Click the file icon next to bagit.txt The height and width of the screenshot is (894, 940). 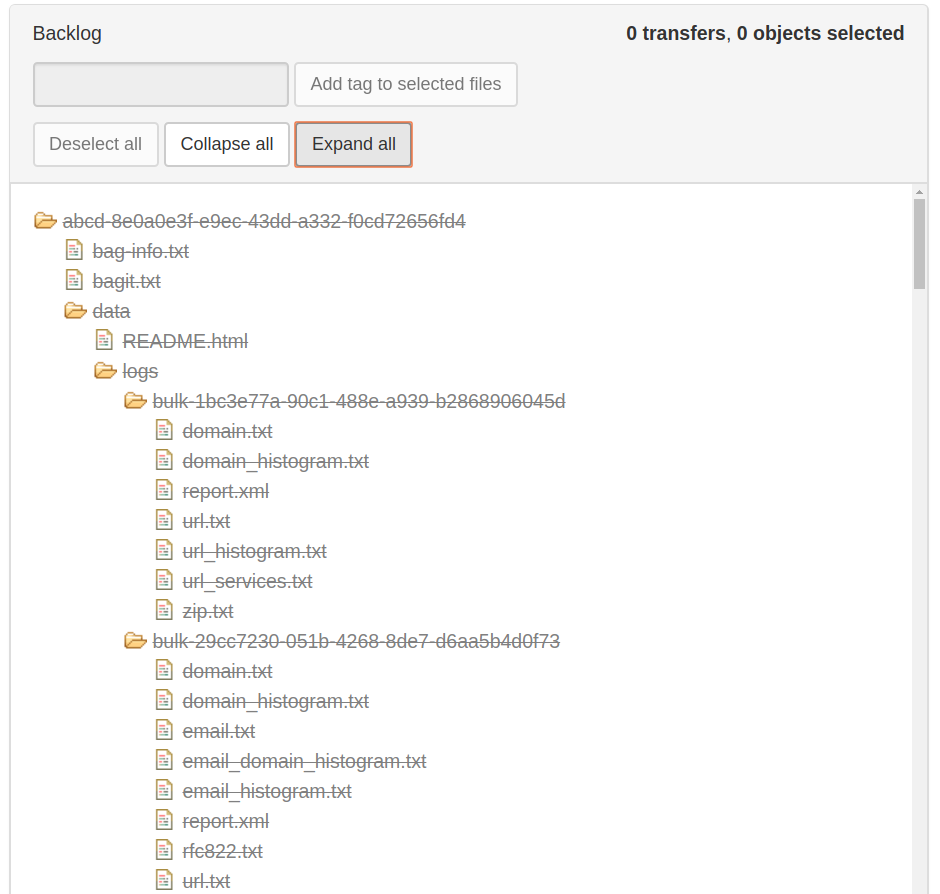point(74,281)
